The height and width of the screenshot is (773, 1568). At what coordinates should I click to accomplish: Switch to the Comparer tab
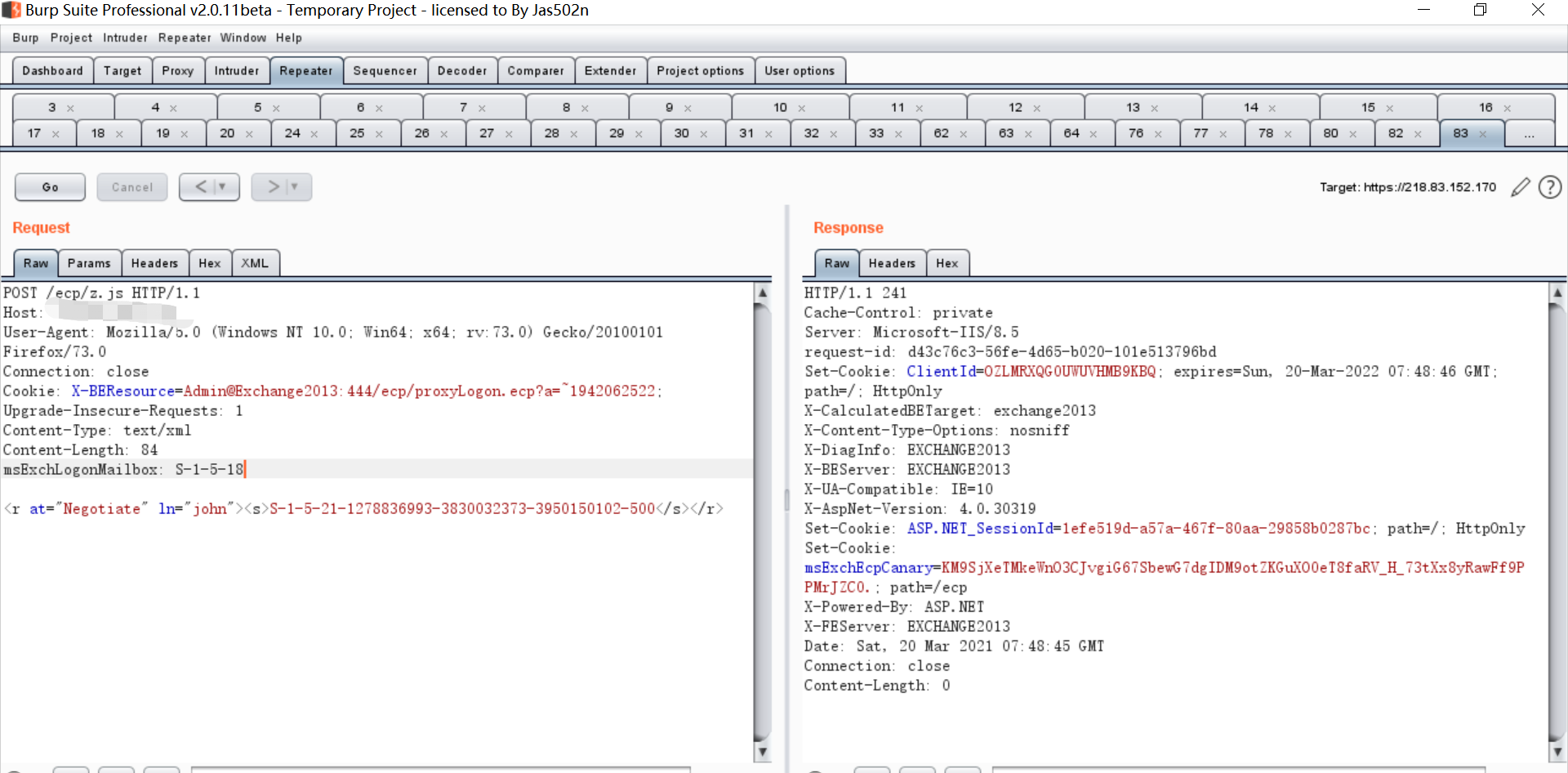tap(536, 71)
